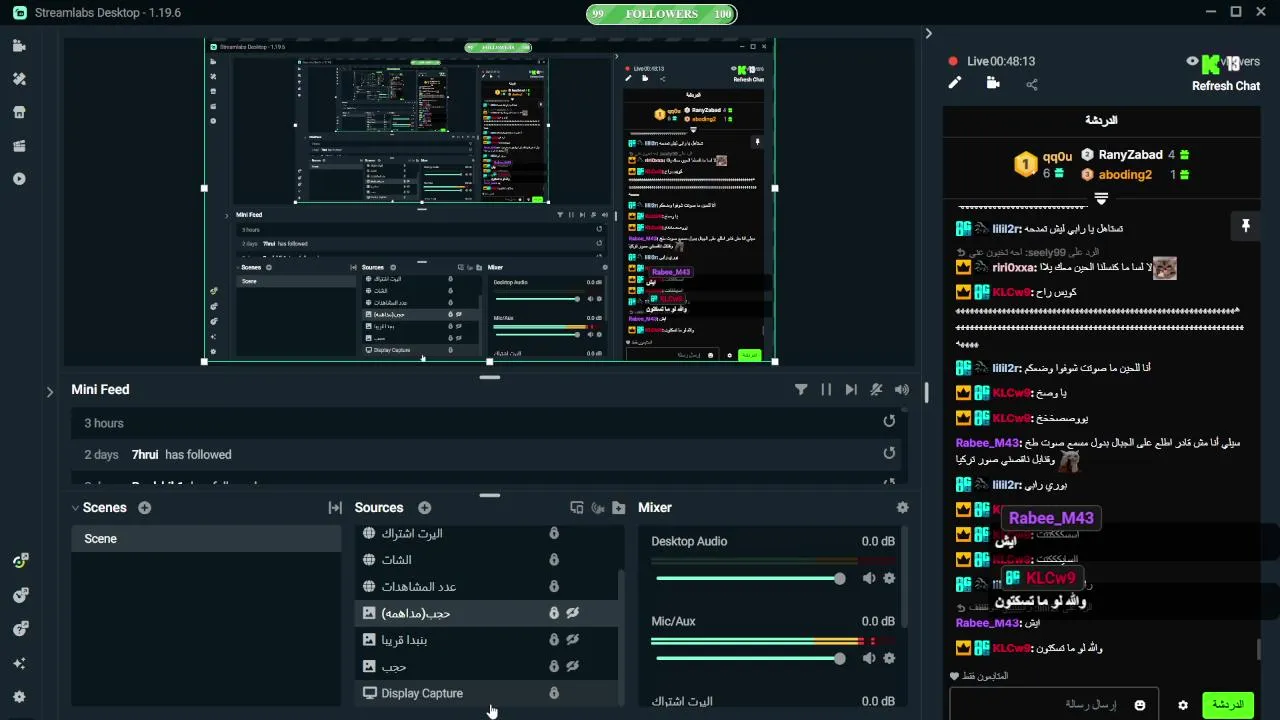Toggle lock on الشات source
The width and height of the screenshot is (1280, 720).
point(553,560)
